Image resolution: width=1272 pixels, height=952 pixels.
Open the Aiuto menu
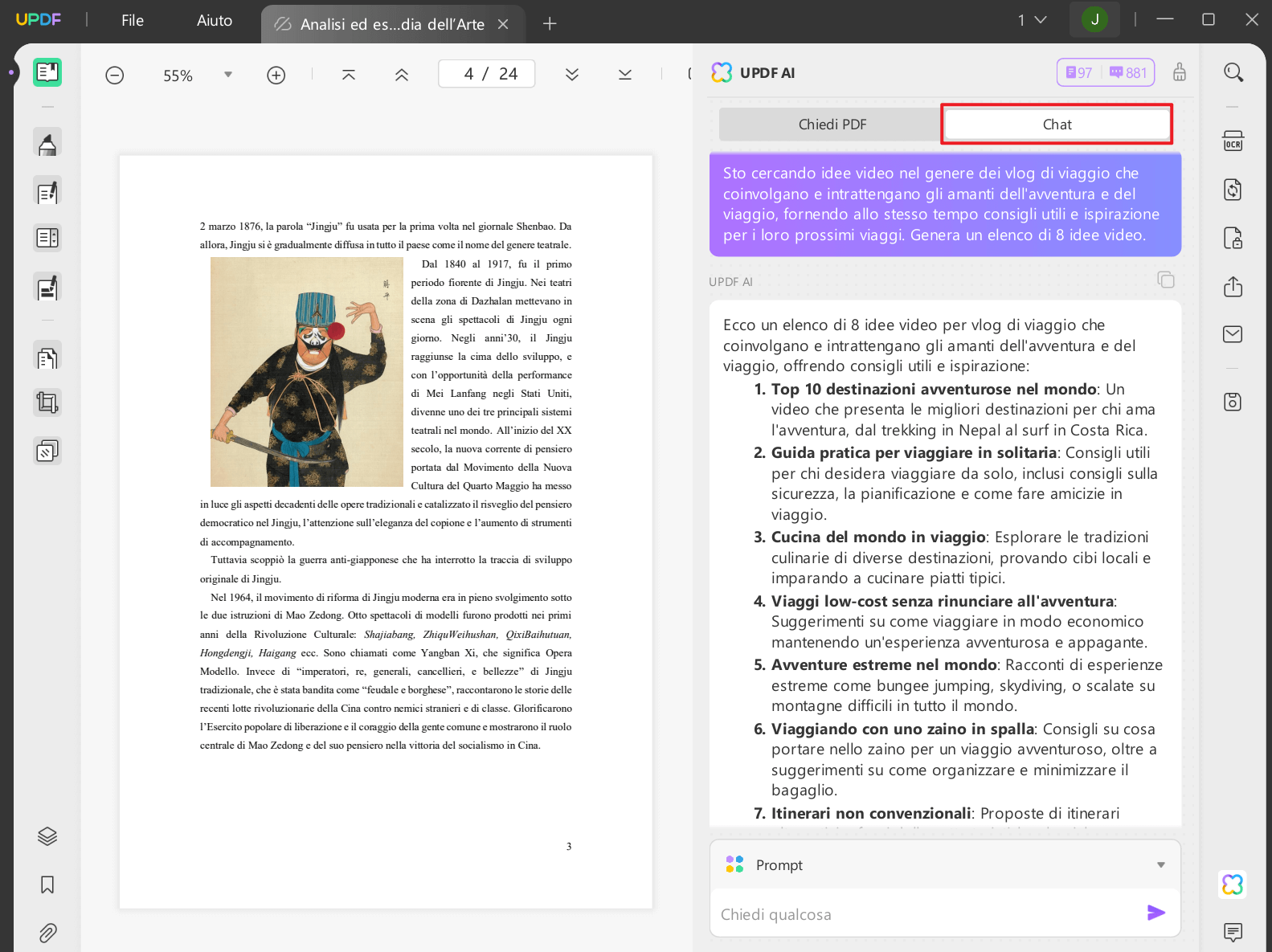[215, 21]
